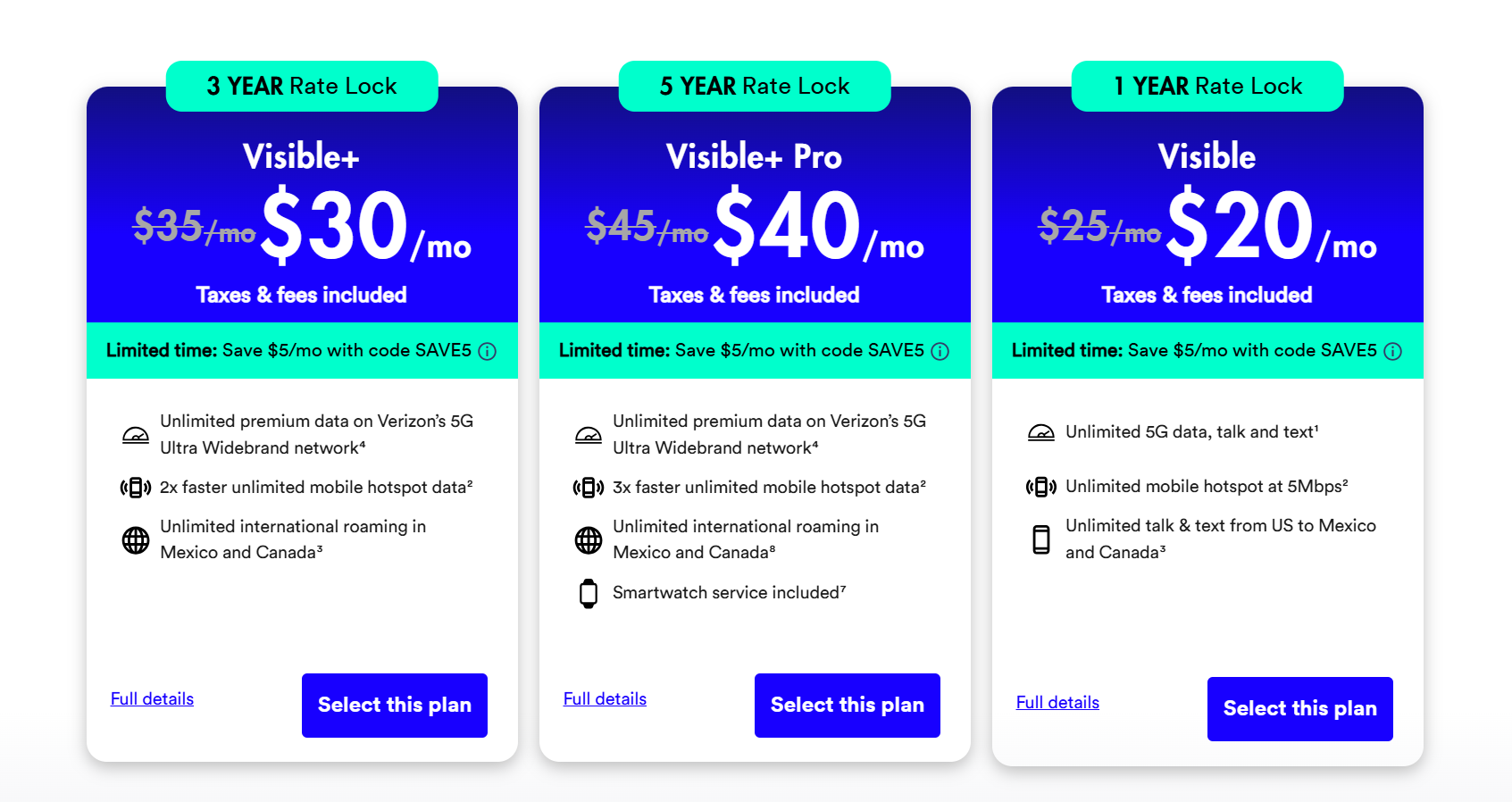Open Full details link for Visible plan

[x=1058, y=703]
